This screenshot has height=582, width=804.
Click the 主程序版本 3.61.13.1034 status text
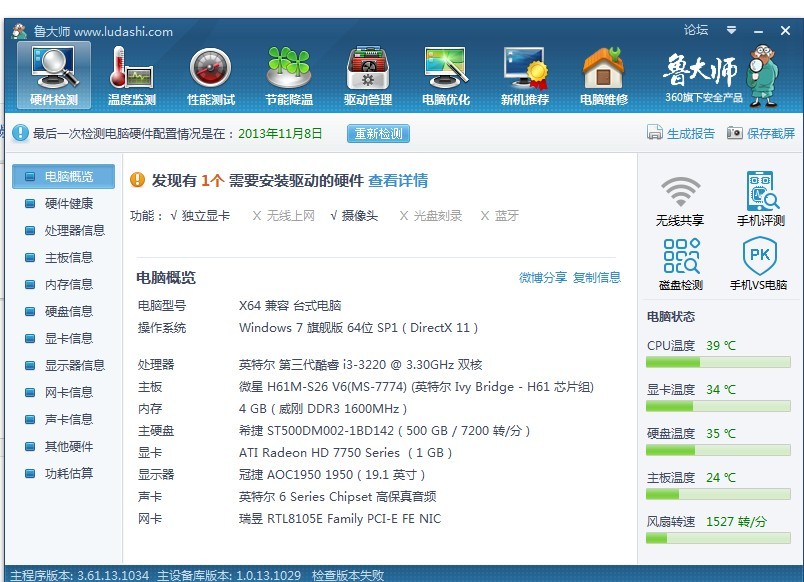click(x=79, y=575)
